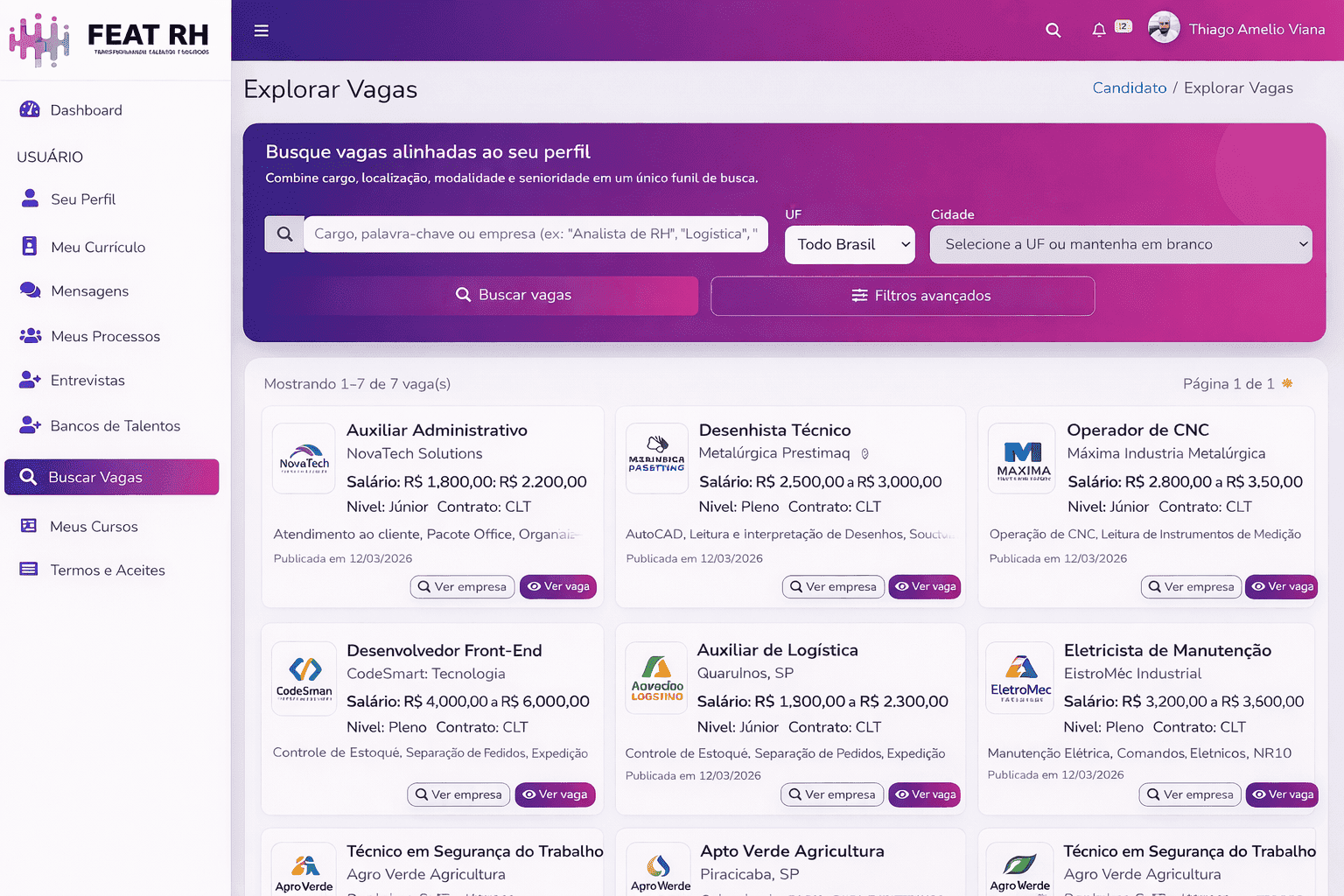Expand Filtros avançados panel
The width and height of the screenshot is (1344, 896).
(x=902, y=296)
